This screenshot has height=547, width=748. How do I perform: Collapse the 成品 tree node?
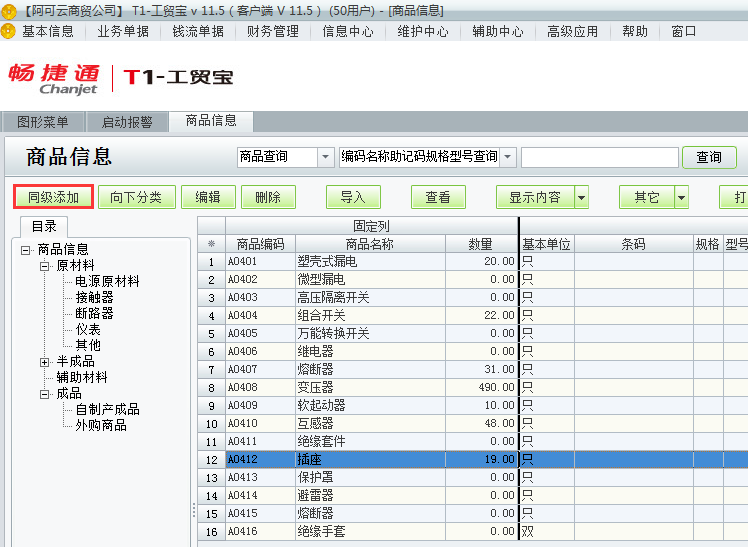coord(44,394)
